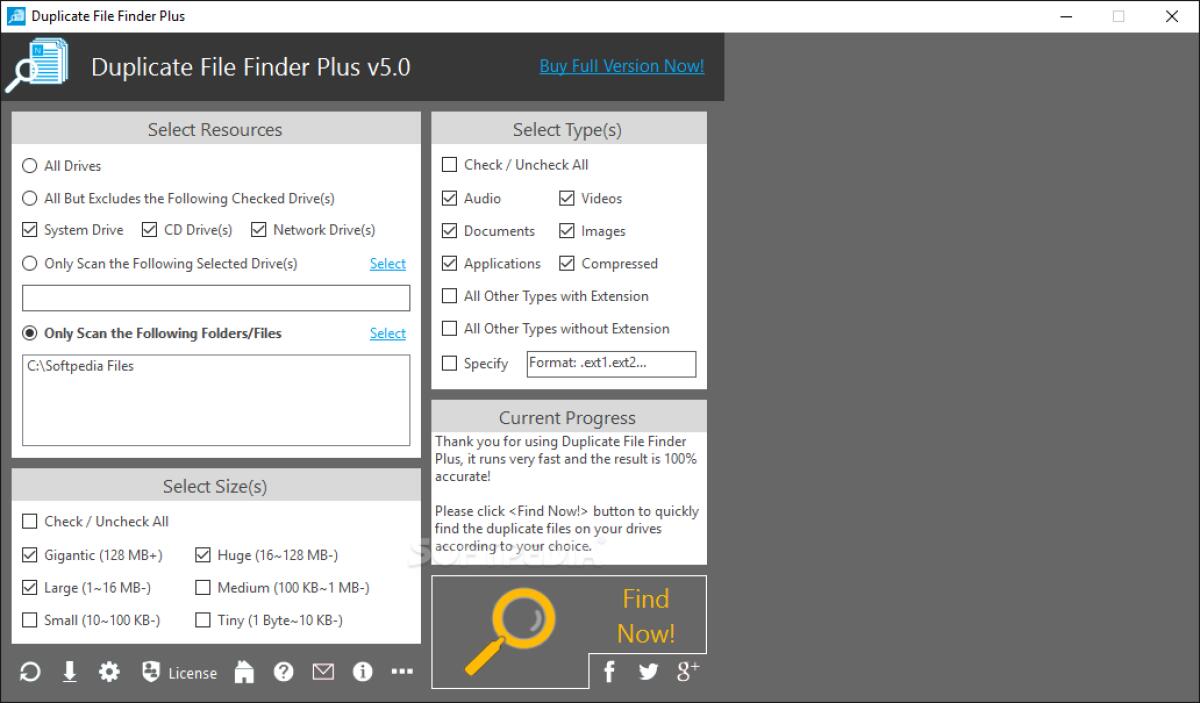Open the License shield button
The height and width of the screenshot is (703, 1200).
click(179, 672)
